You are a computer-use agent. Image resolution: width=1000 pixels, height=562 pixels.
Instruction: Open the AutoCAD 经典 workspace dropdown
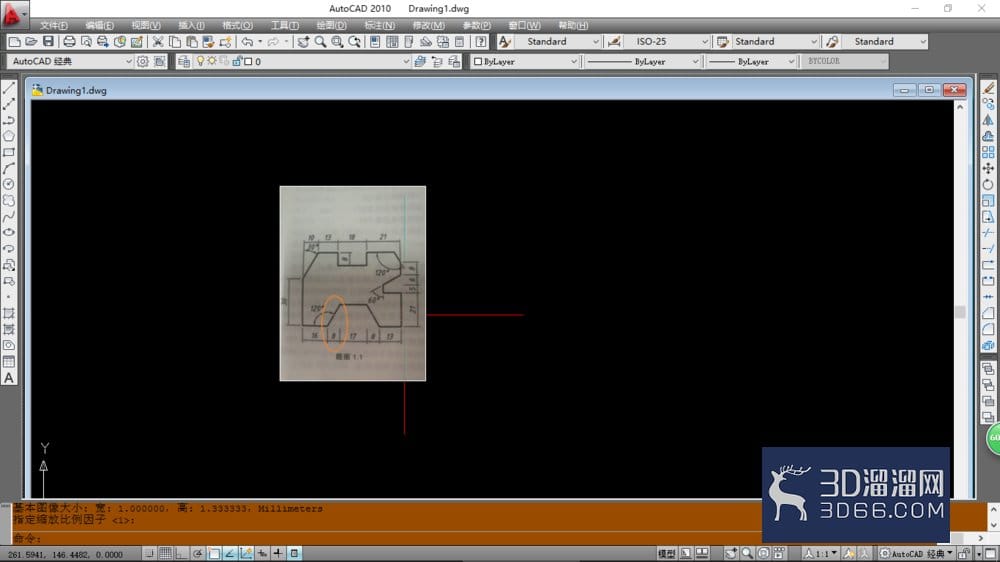(70, 61)
